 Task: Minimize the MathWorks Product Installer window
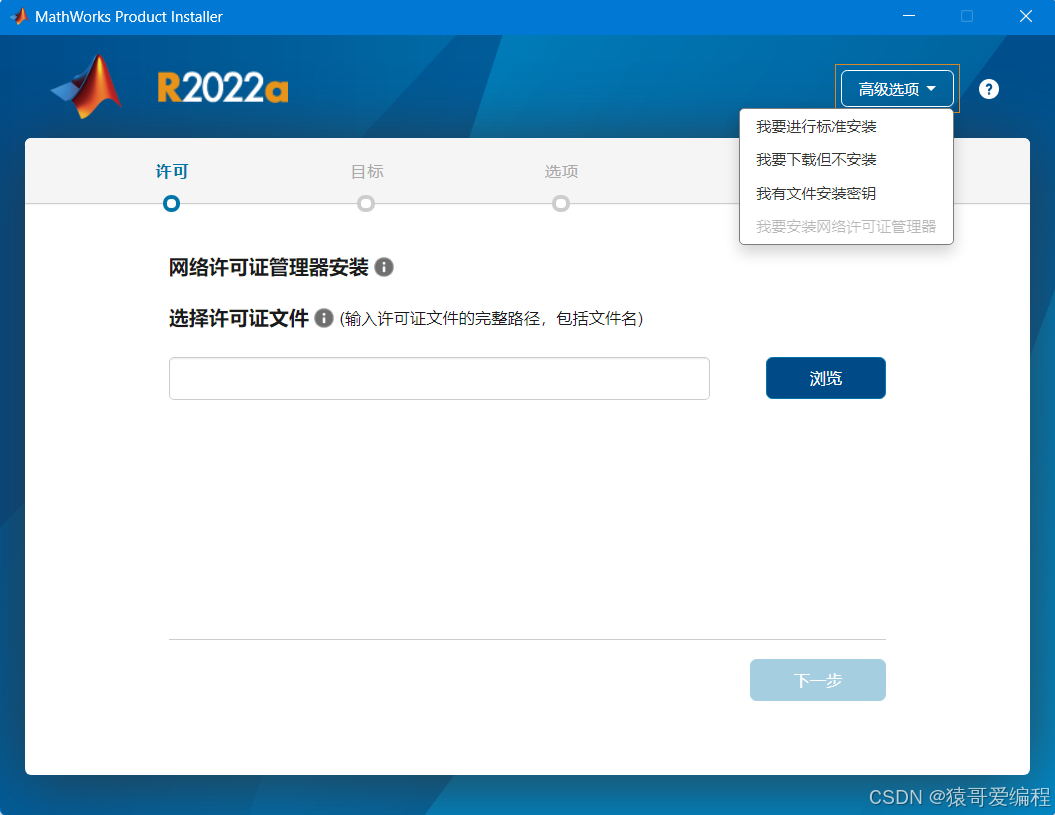[x=909, y=16]
